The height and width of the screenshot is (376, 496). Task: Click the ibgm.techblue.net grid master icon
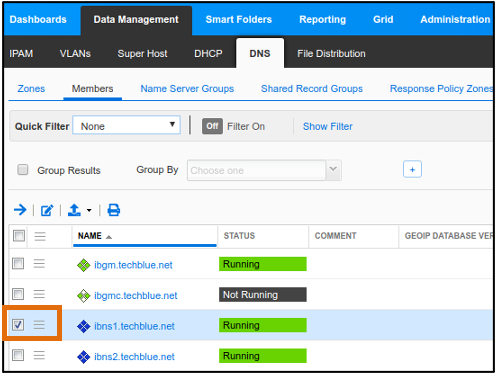pos(83,265)
